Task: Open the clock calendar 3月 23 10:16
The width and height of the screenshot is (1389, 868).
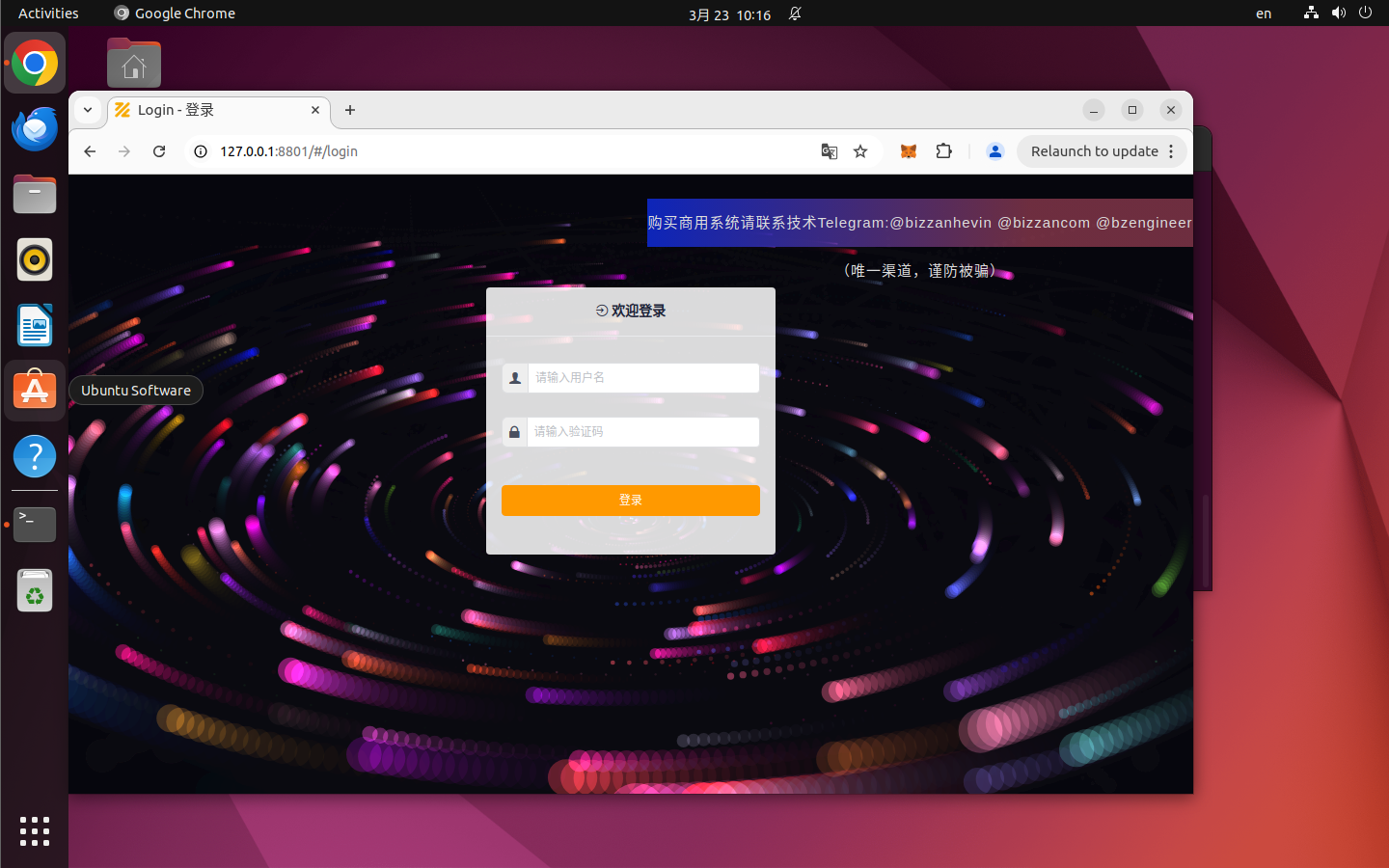Action: pyautogui.click(x=729, y=14)
